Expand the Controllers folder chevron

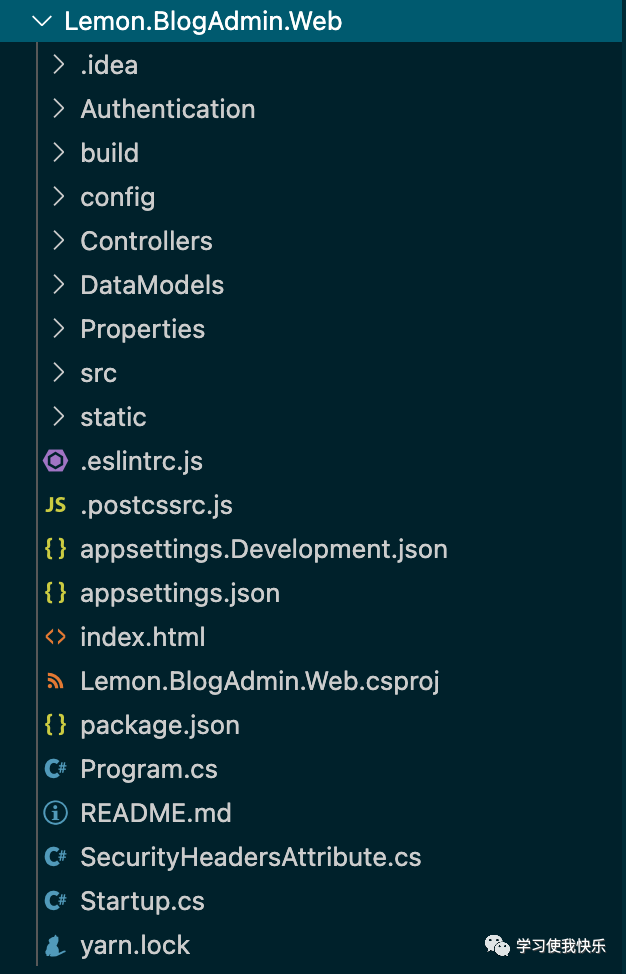pos(58,241)
